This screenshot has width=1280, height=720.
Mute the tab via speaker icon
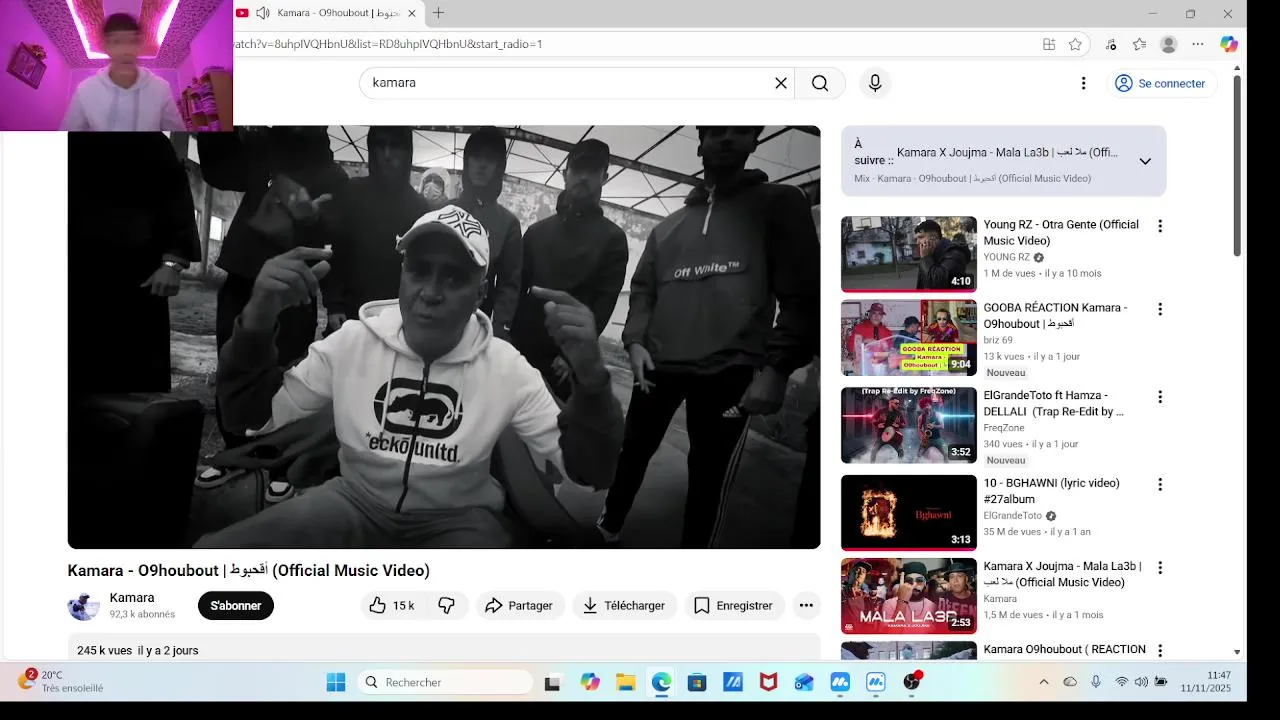[x=262, y=13]
